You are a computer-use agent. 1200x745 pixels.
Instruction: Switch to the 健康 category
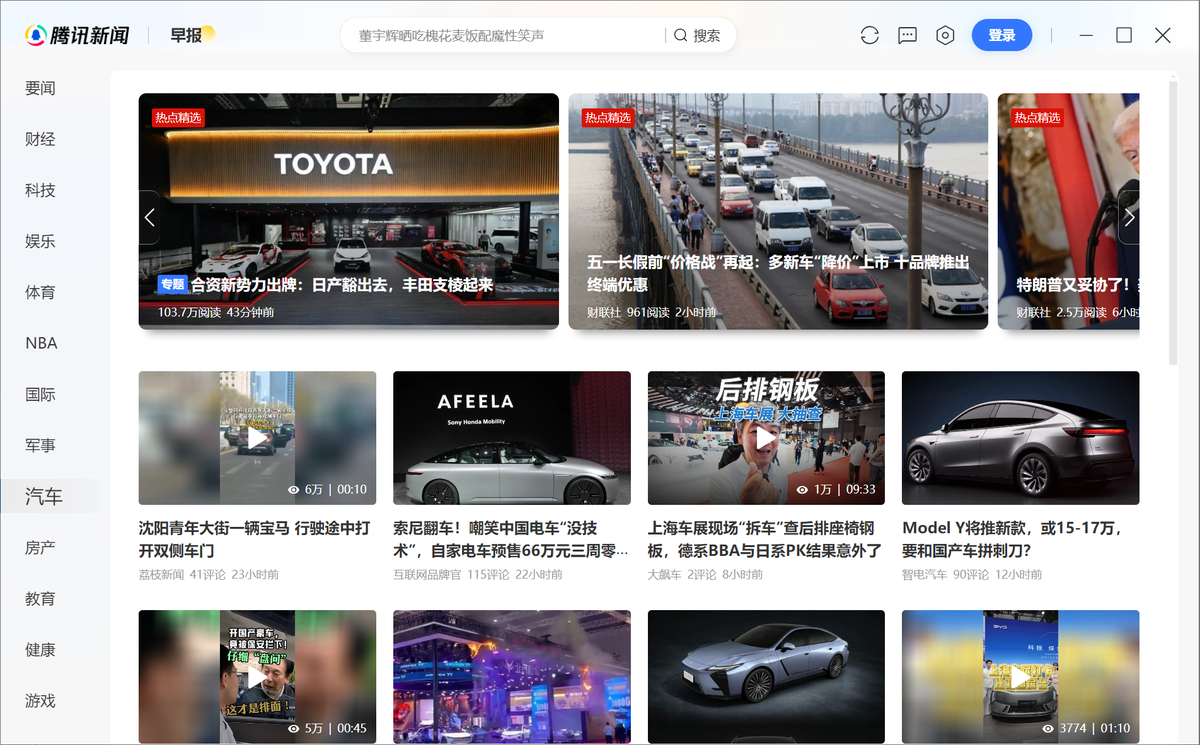click(40, 649)
